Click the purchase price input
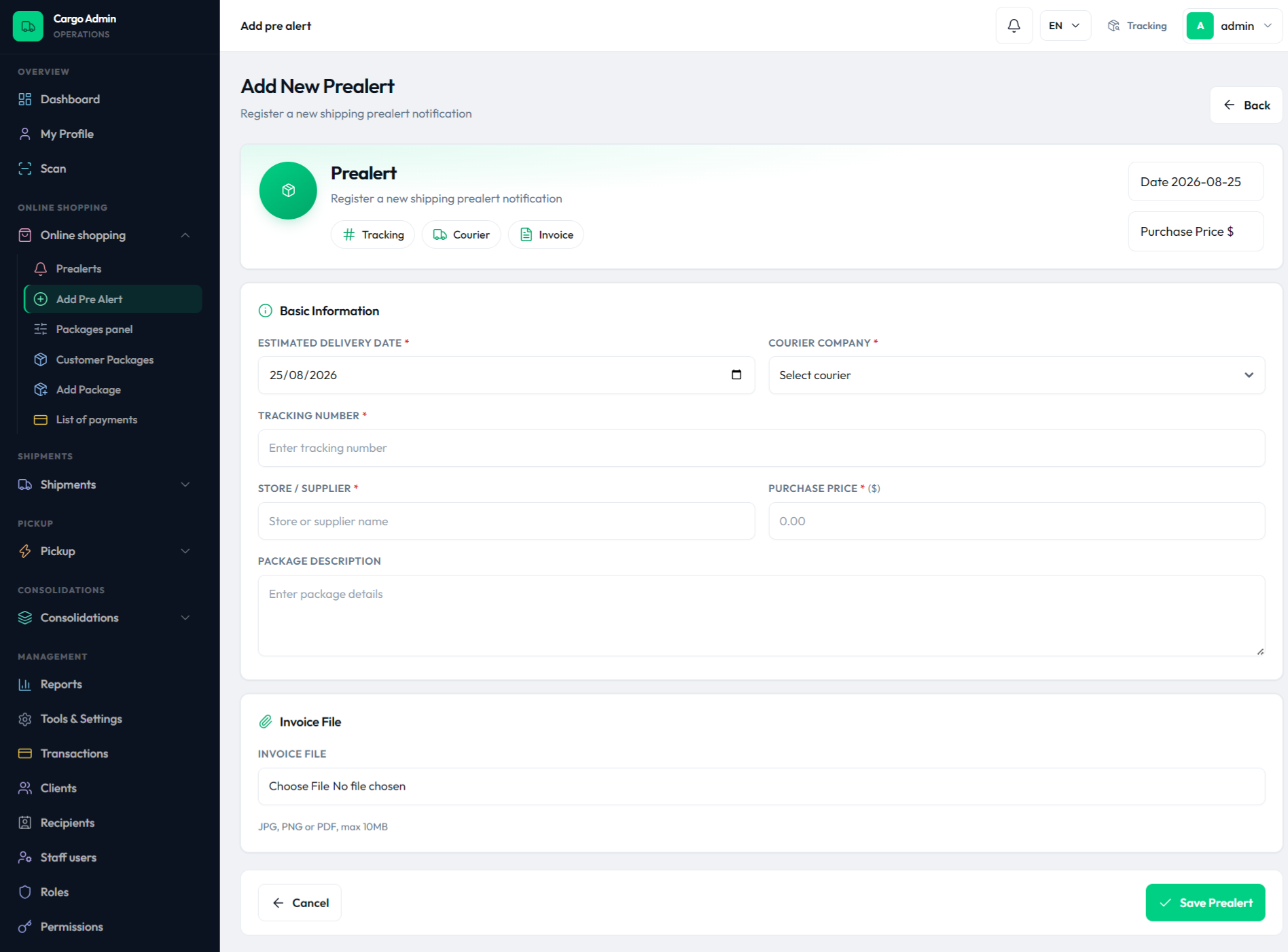The width and height of the screenshot is (1288, 952). 1016,521
